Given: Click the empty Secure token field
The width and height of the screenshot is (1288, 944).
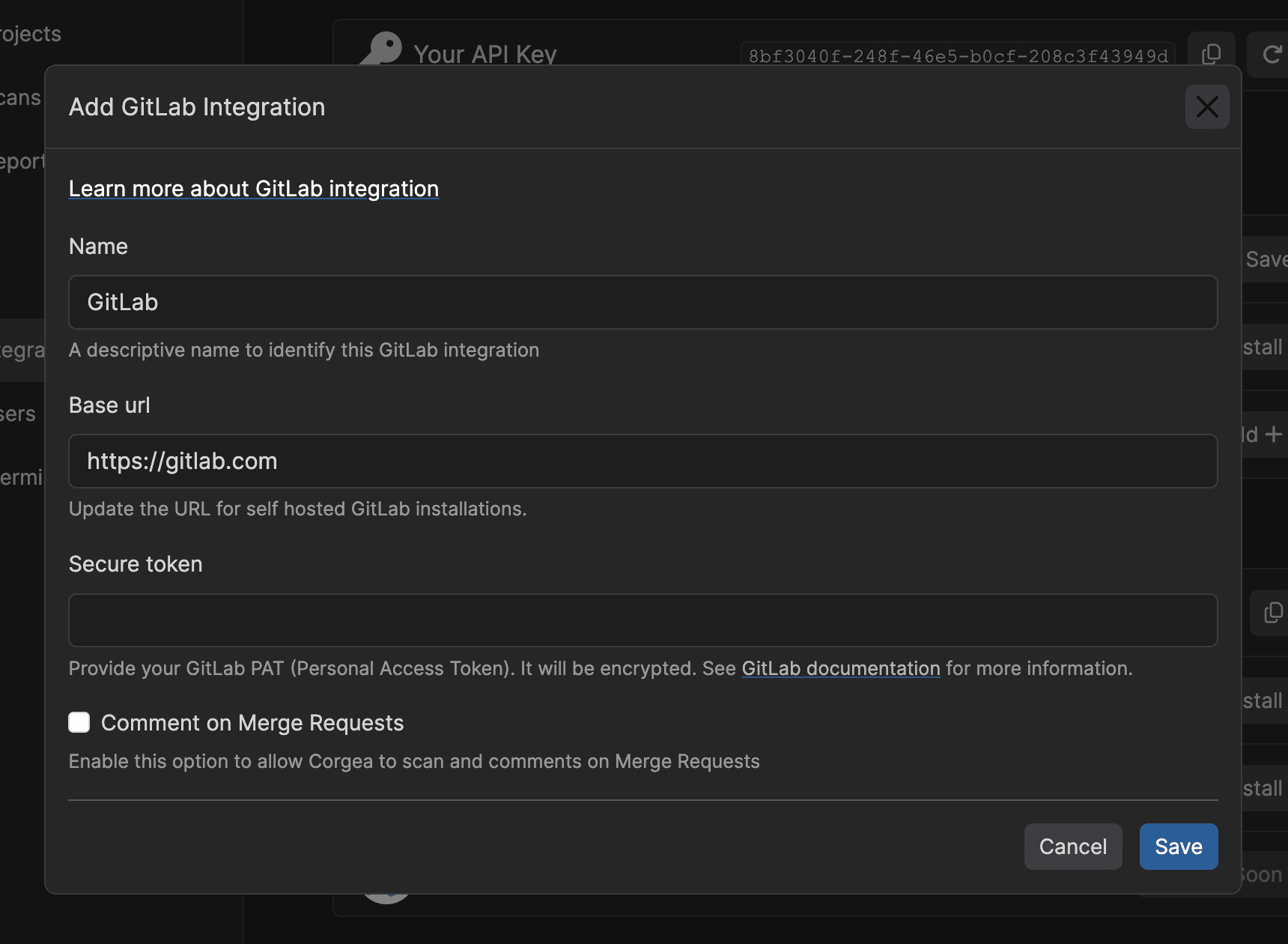Looking at the screenshot, I should (643, 620).
